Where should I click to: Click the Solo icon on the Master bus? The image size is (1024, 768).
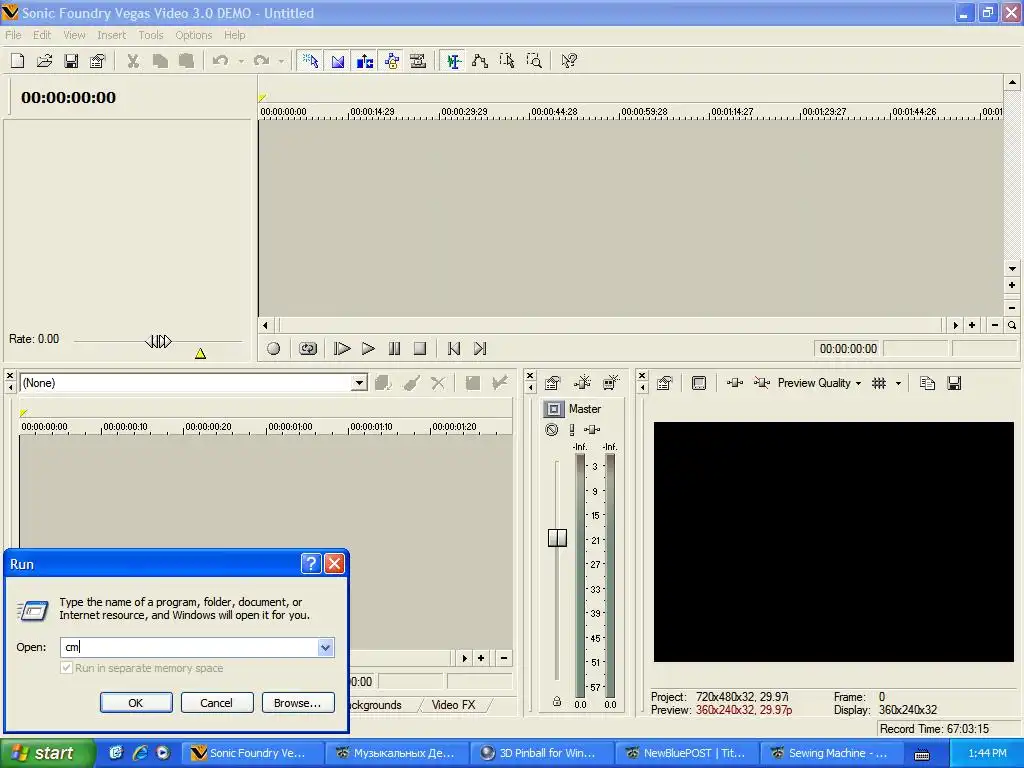[x=572, y=430]
